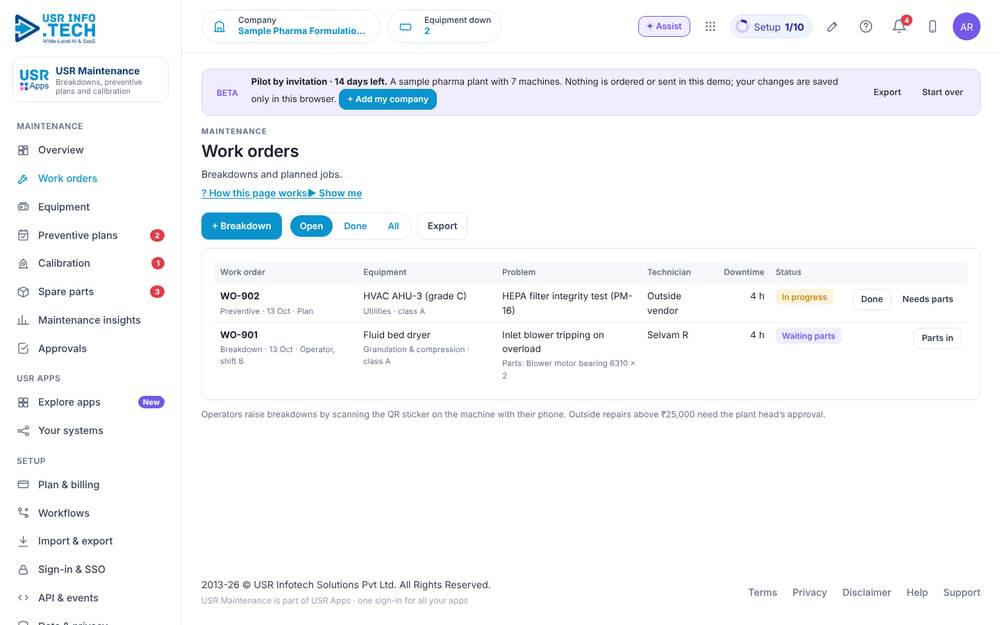Click the Workflows branch icon
This screenshot has width=1000, height=625.
coord(23,513)
